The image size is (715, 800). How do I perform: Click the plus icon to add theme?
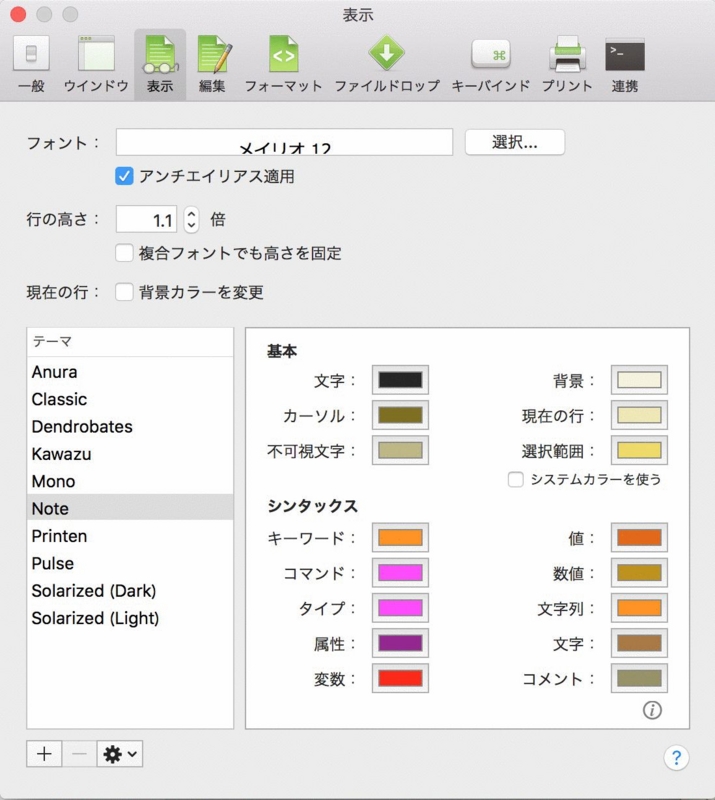pos(44,754)
